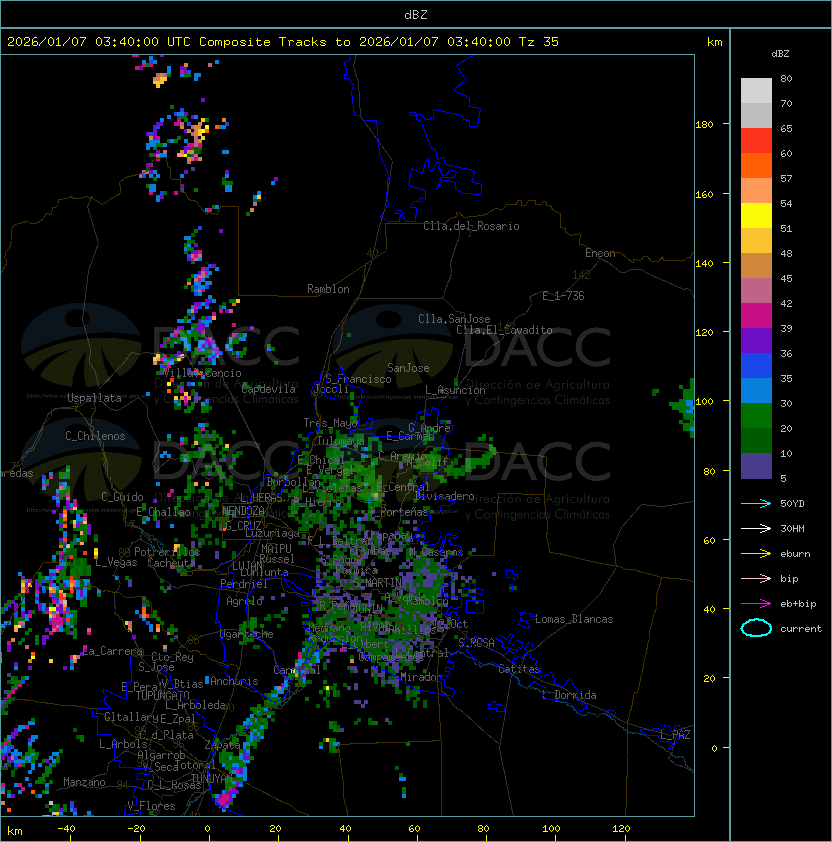Click the 'Agrelo' place label
This screenshot has height=842, width=832.
(x=244, y=601)
